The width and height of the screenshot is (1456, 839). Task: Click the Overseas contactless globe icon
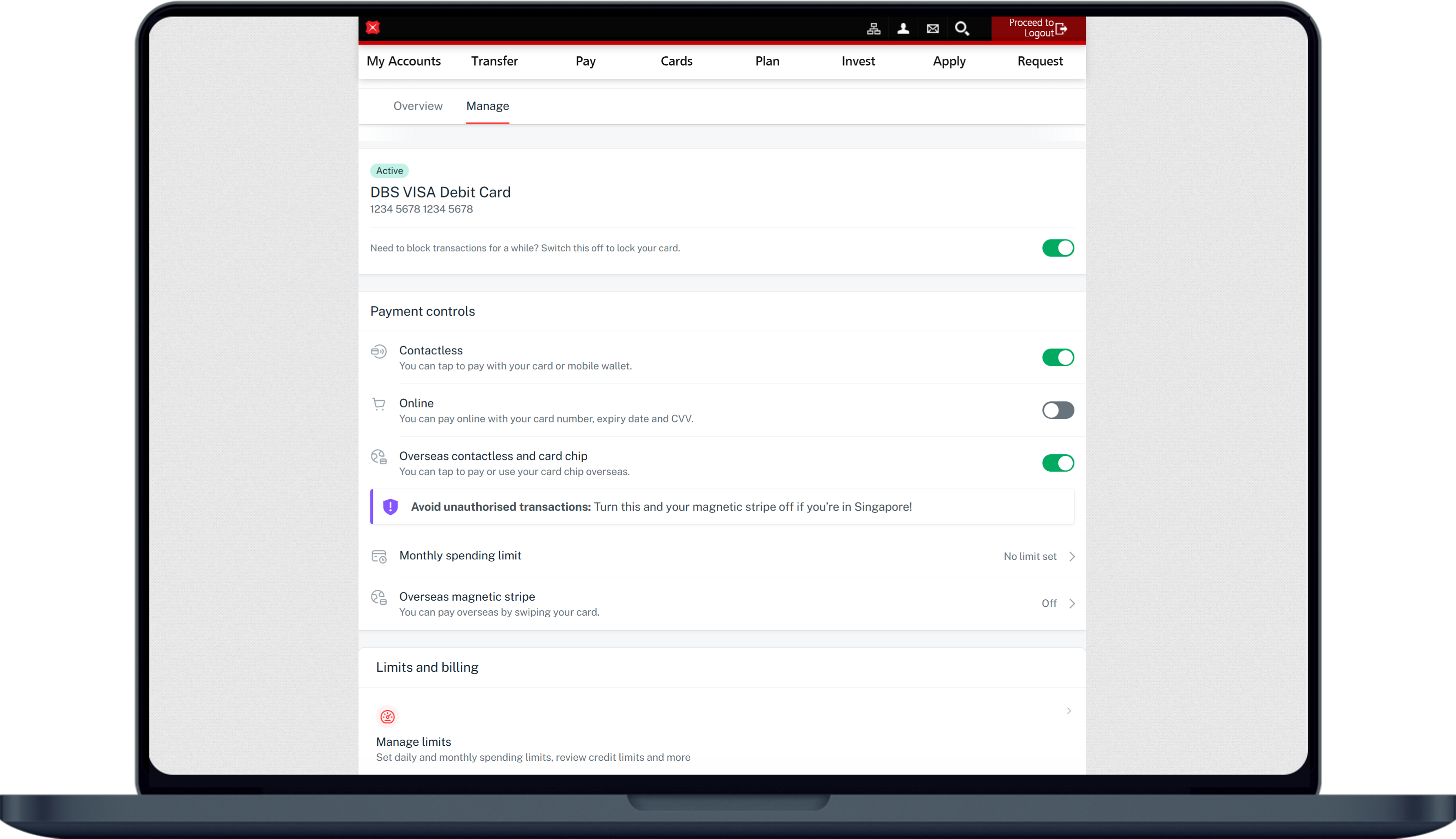378,457
